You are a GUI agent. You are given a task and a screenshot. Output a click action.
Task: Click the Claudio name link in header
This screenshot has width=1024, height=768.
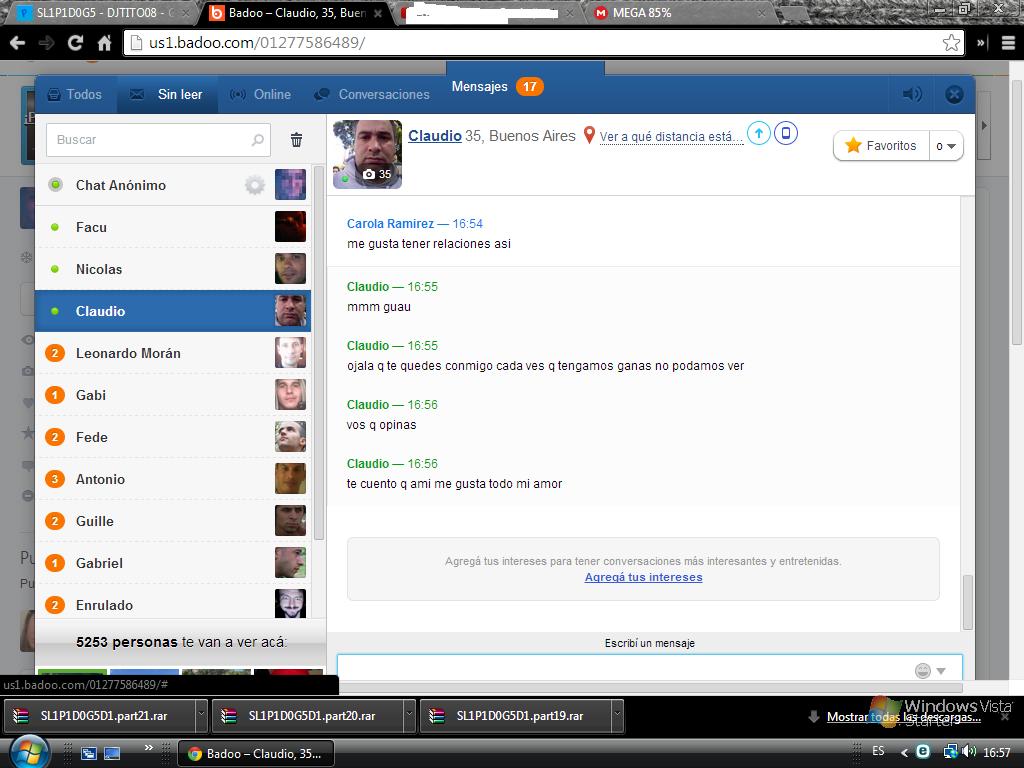(435, 136)
